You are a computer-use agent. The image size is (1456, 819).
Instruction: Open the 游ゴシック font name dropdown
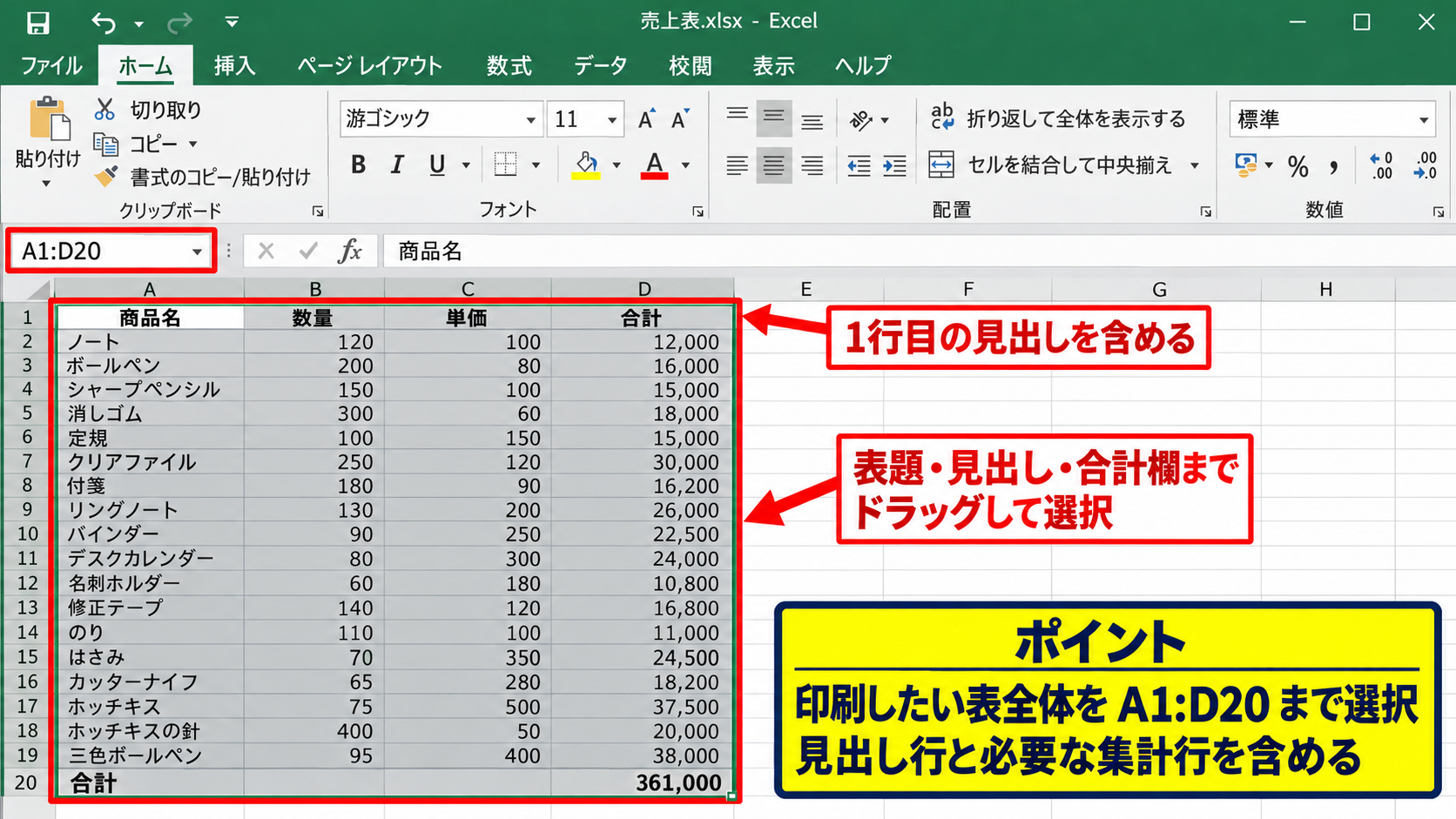coord(530,120)
